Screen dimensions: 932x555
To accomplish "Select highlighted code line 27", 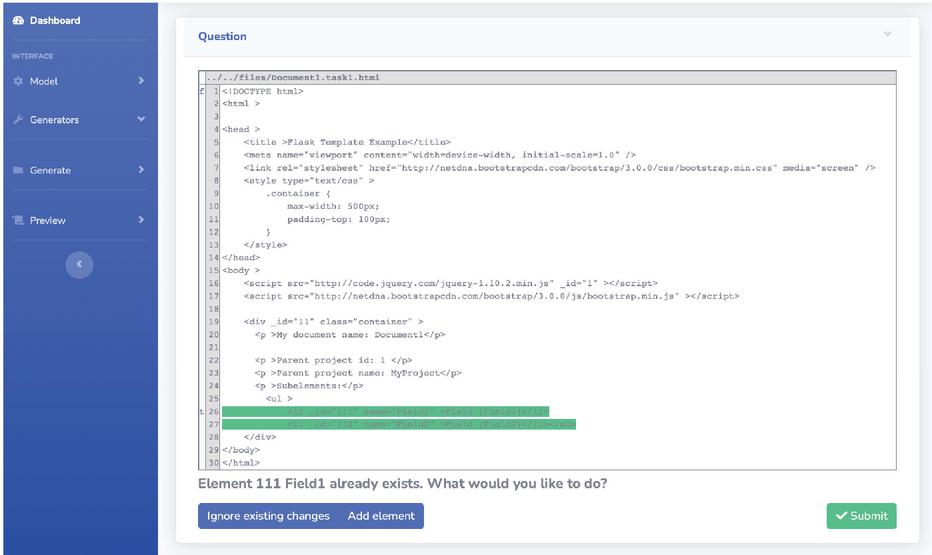I will coord(399,424).
